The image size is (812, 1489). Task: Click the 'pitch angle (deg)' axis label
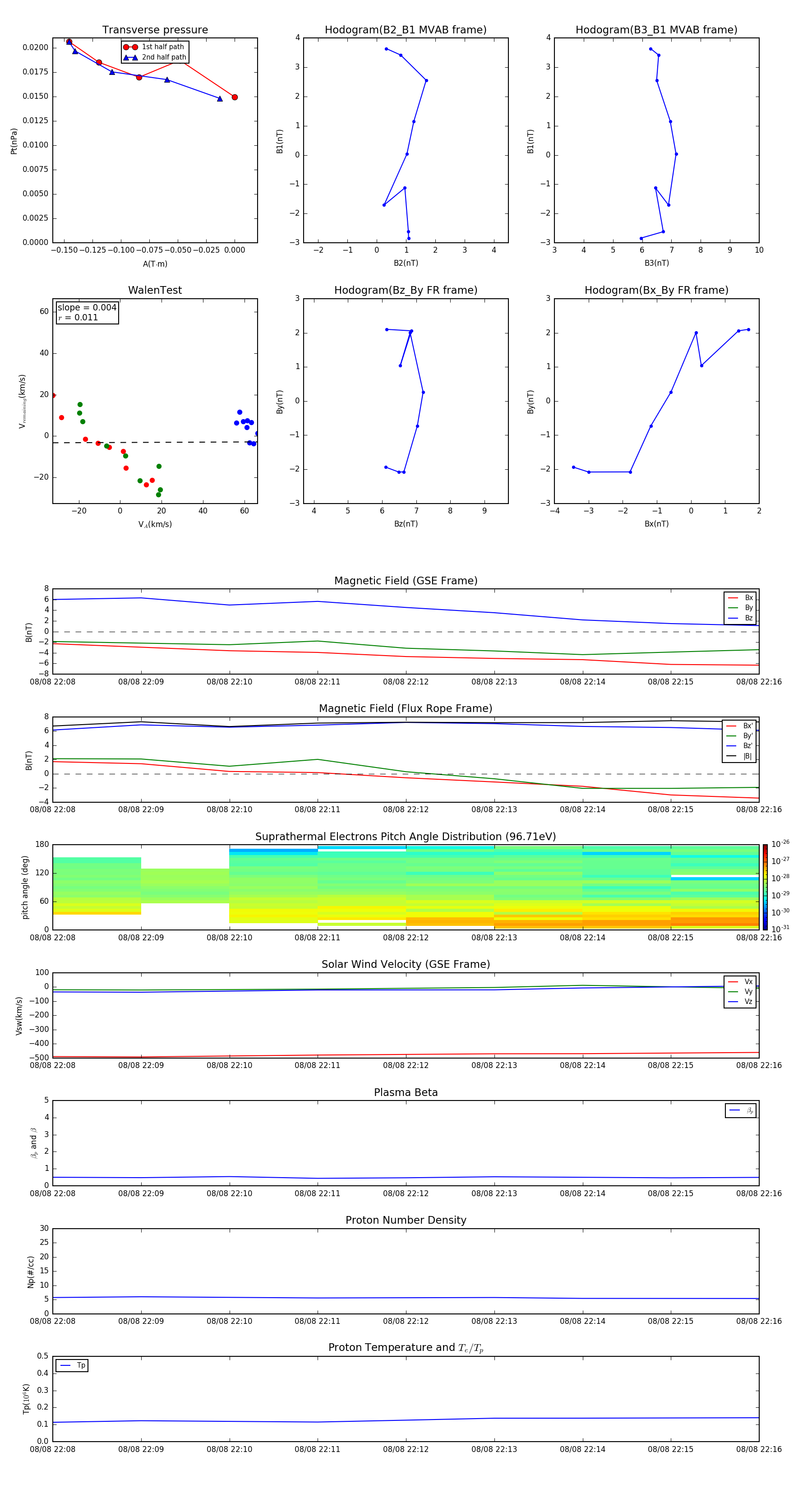coord(25,887)
